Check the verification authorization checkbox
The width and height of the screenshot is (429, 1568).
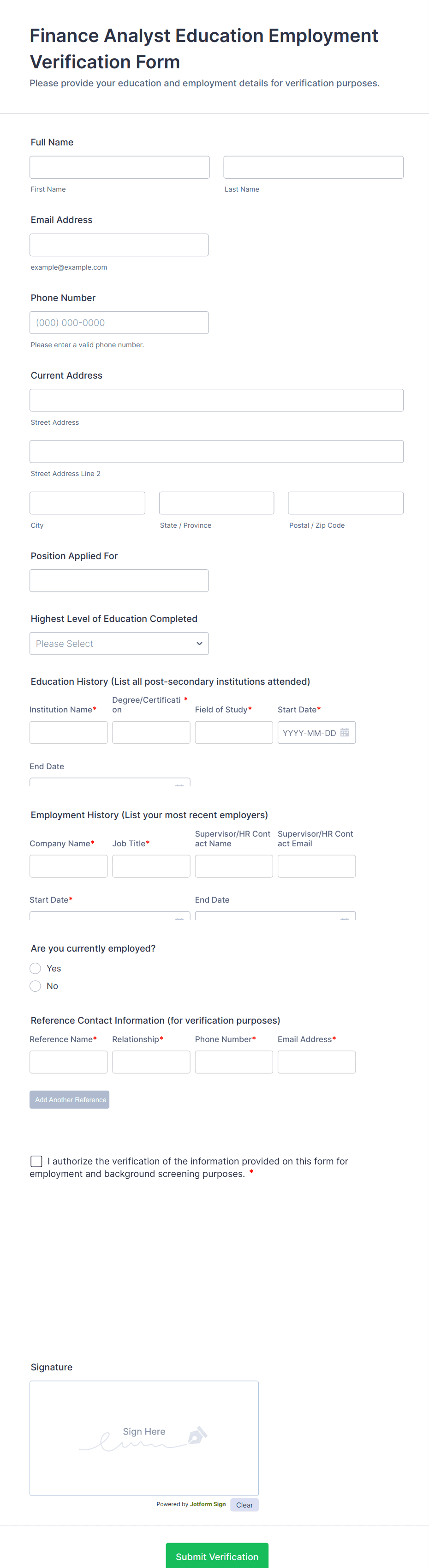(x=36, y=1161)
